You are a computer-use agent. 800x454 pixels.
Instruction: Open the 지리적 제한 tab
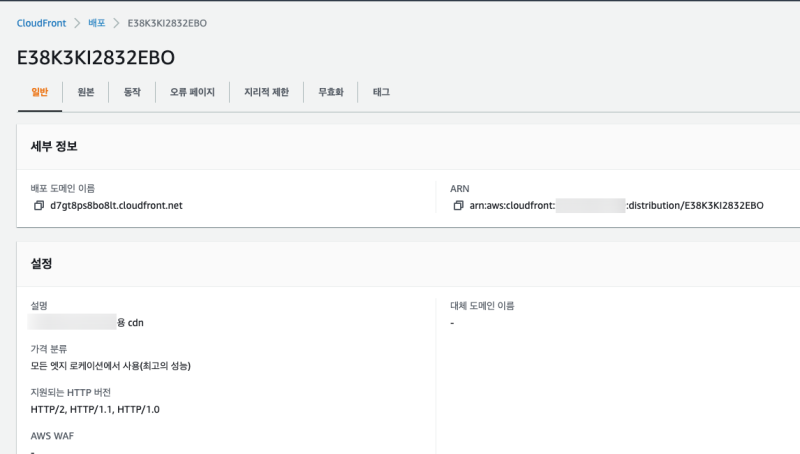266,92
